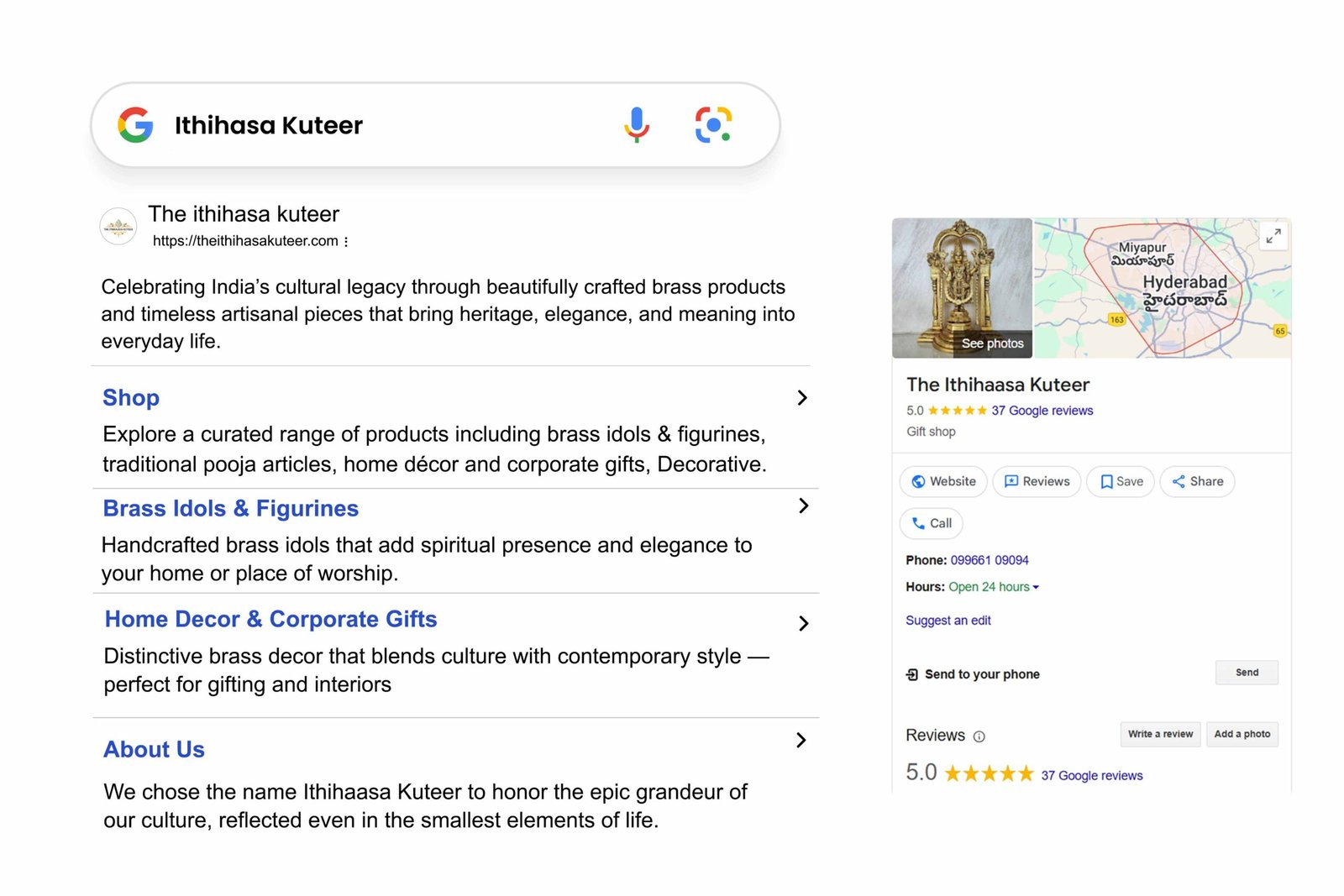Image resolution: width=1344 pixels, height=896 pixels.
Task: Open the three-dot menu beside the URL
Action: pos(346,241)
